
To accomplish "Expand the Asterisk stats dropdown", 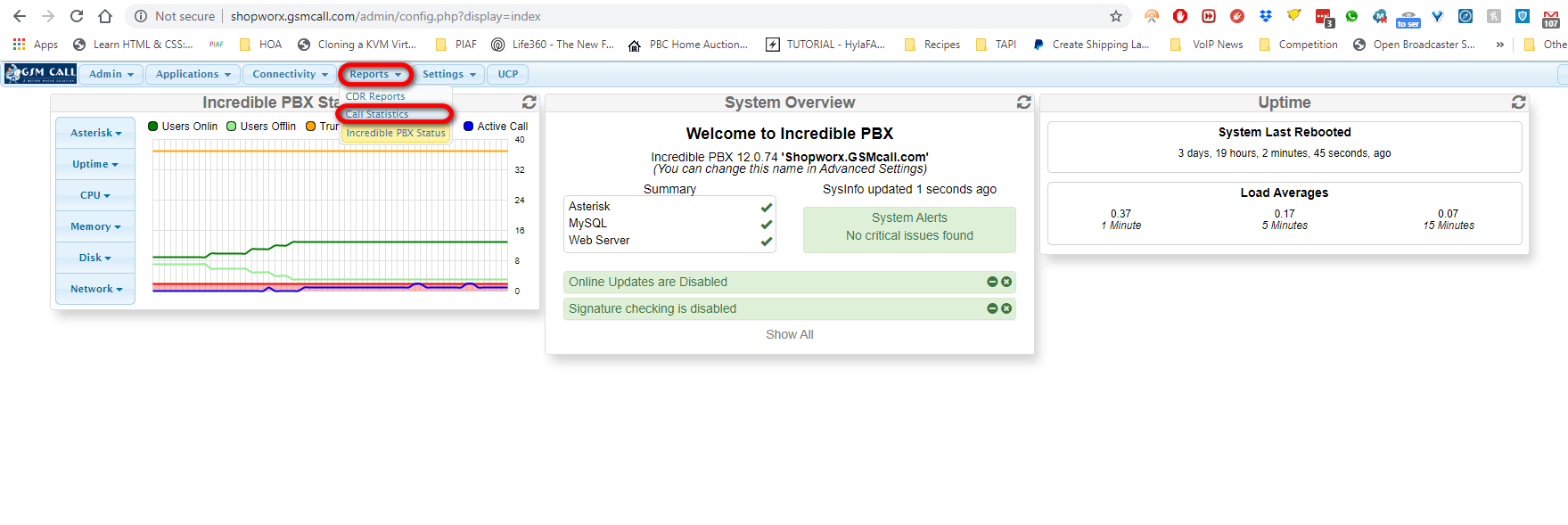I will tap(95, 133).
